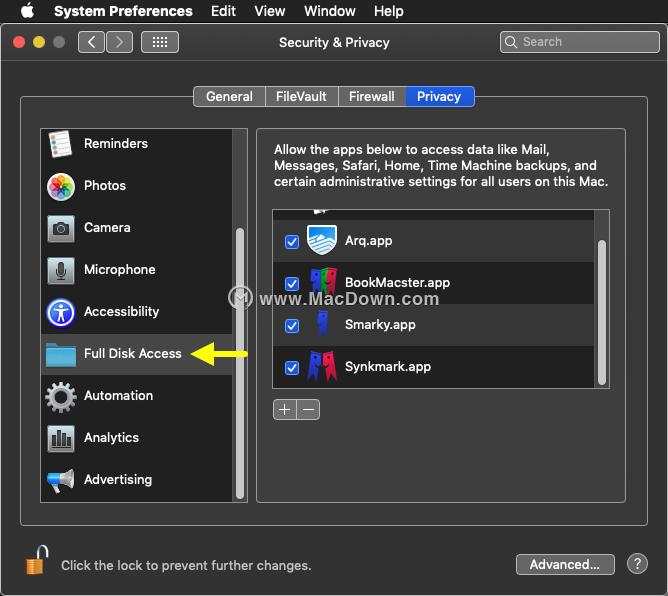Select the Privacy tab

coord(439,96)
